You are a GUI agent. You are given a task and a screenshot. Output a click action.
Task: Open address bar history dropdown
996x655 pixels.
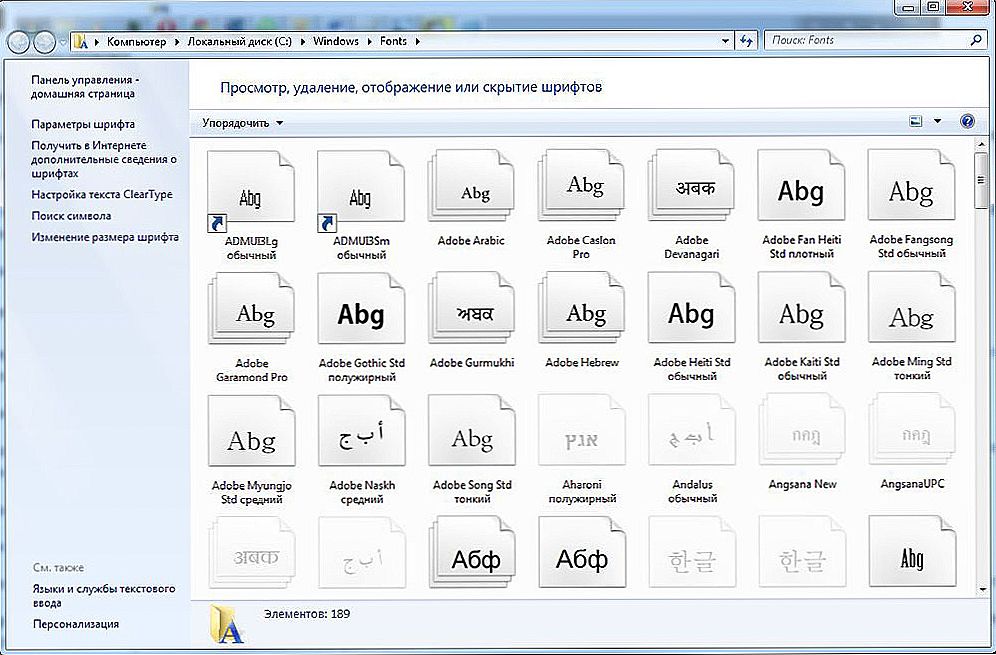coord(725,41)
